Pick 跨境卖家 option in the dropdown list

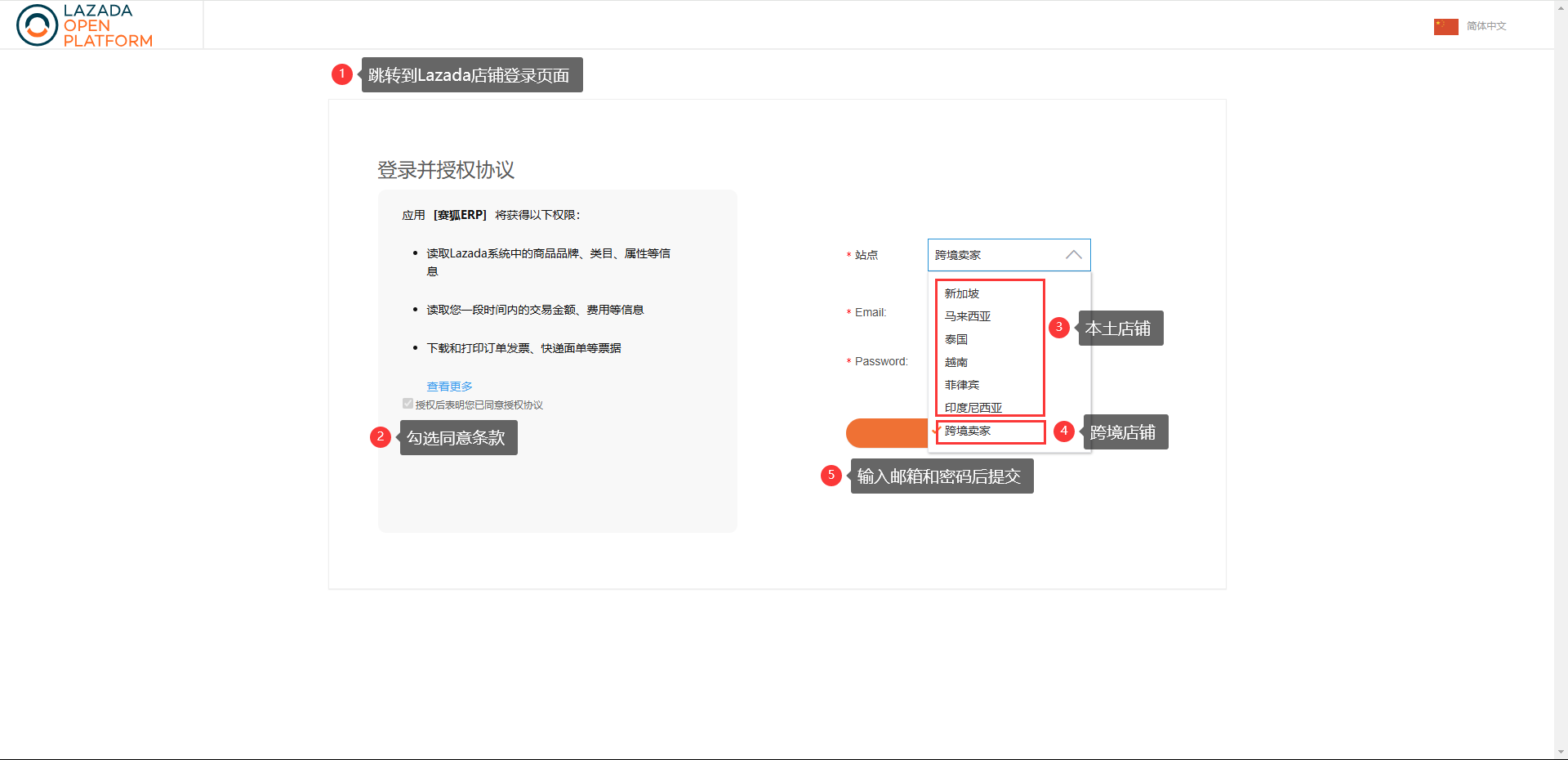[968, 431]
